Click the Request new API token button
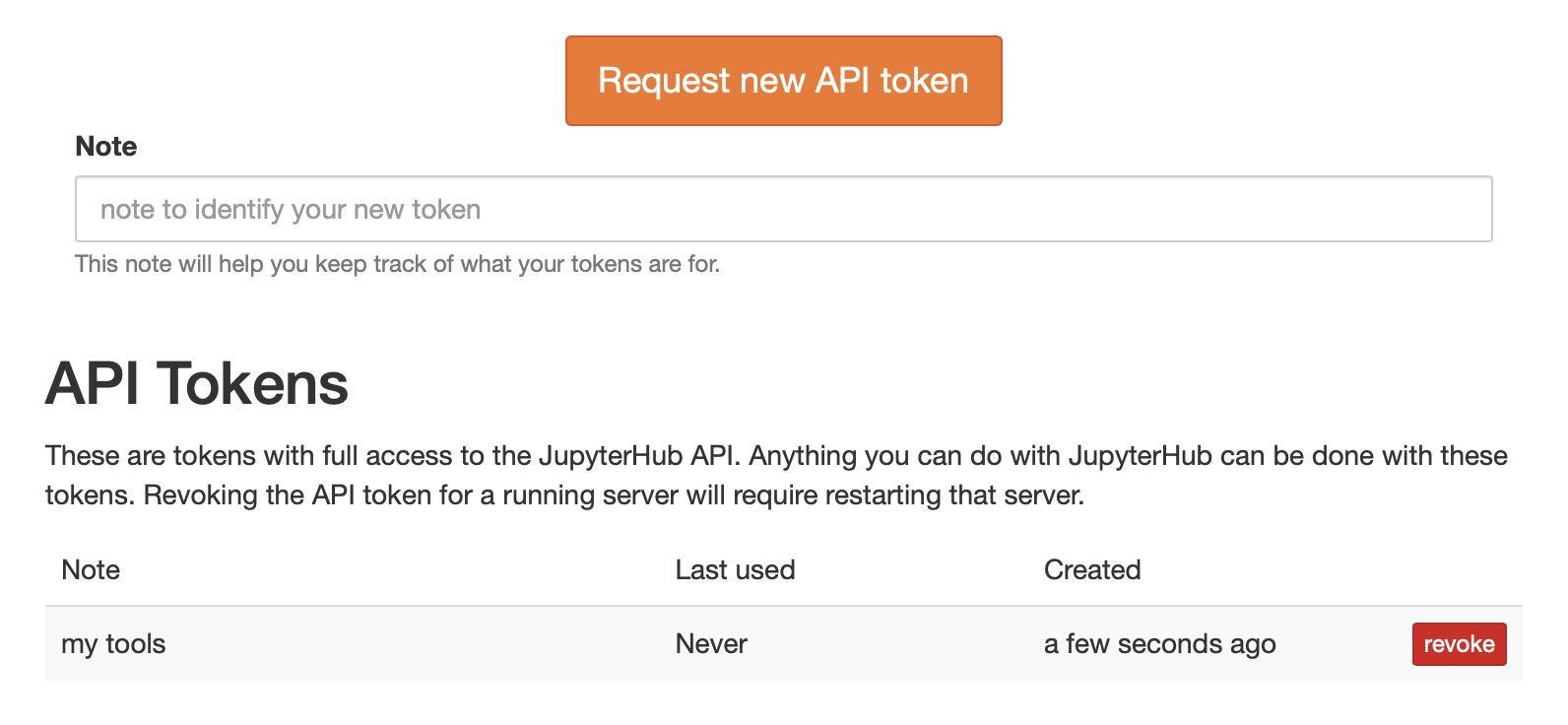Screen dimensions: 1568x725 click(783, 81)
